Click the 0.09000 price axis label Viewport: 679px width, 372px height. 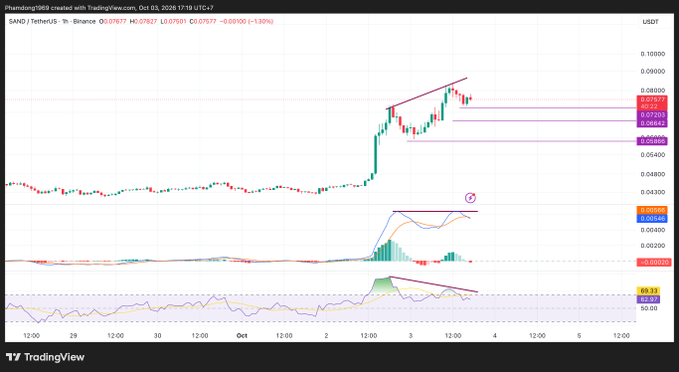click(653, 71)
